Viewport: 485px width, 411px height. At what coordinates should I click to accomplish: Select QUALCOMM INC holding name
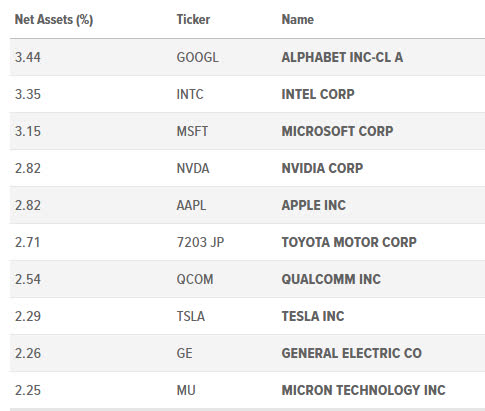click(x=331, y=279)
